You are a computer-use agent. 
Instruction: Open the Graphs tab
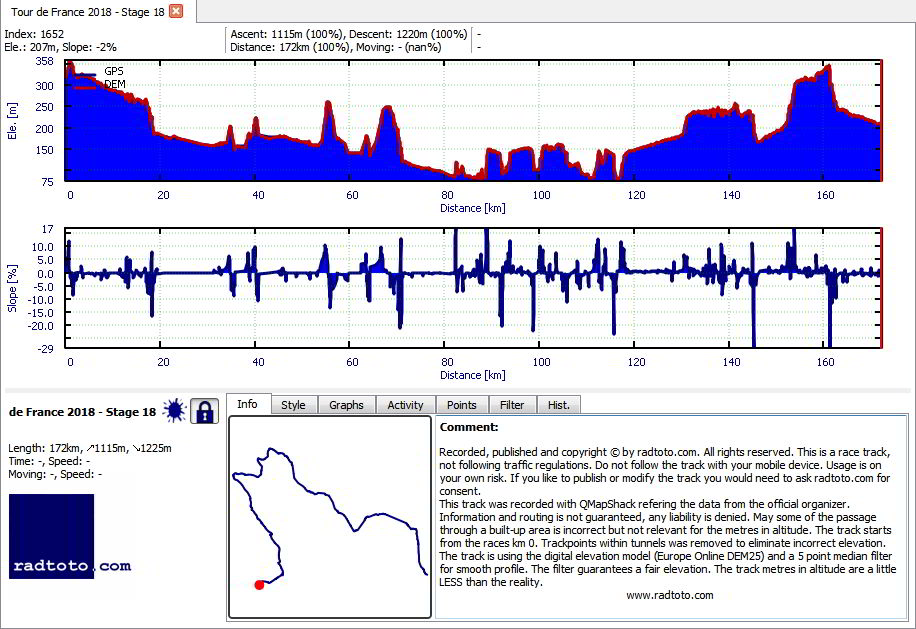346,405
